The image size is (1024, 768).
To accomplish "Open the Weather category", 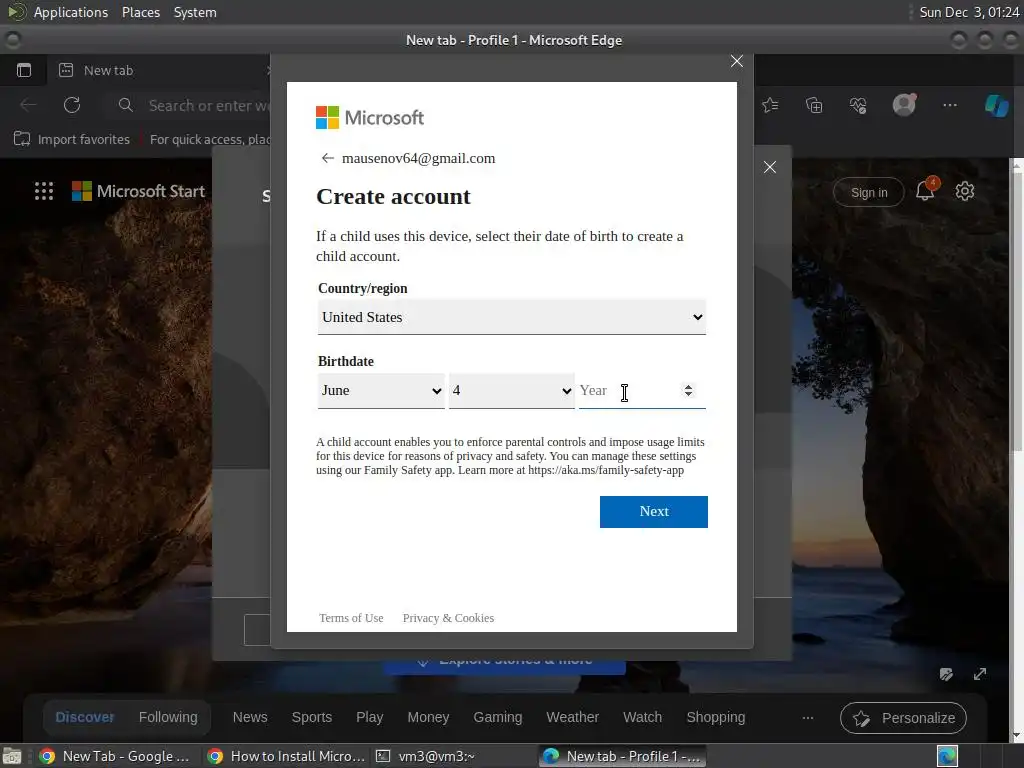I will (x=572, y=717).
